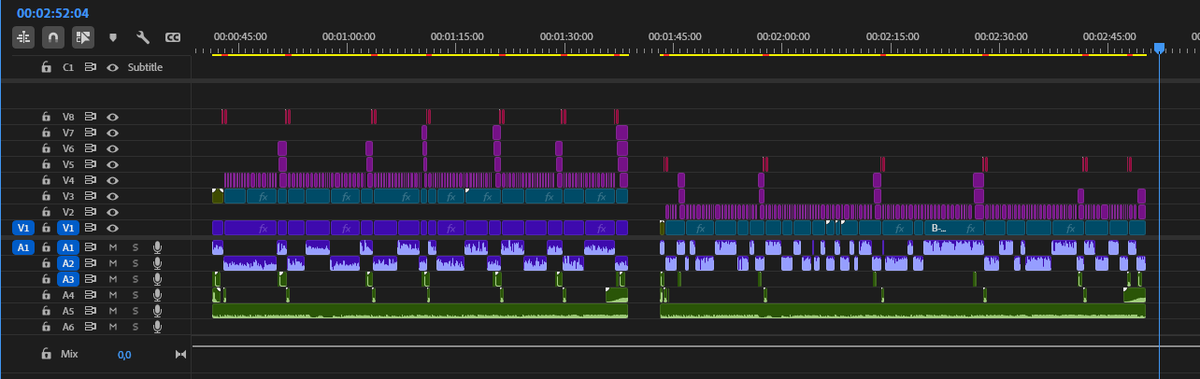Enable voice-over record on track A3
The width and height of the screenshot is (1200, 379).
(157, 279)
